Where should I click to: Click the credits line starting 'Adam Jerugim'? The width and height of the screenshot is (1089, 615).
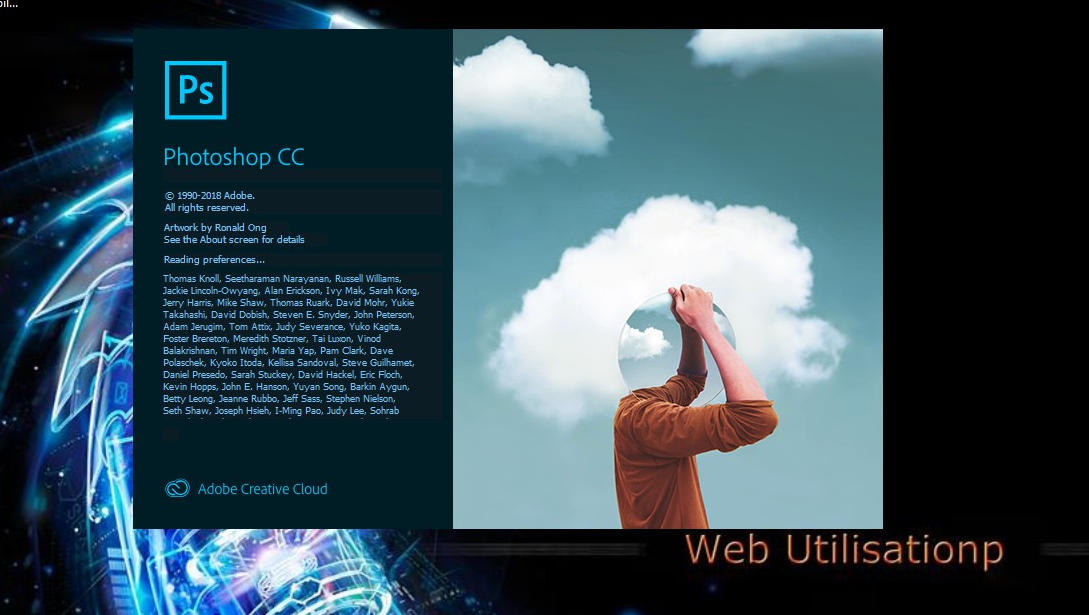[282, 326]
